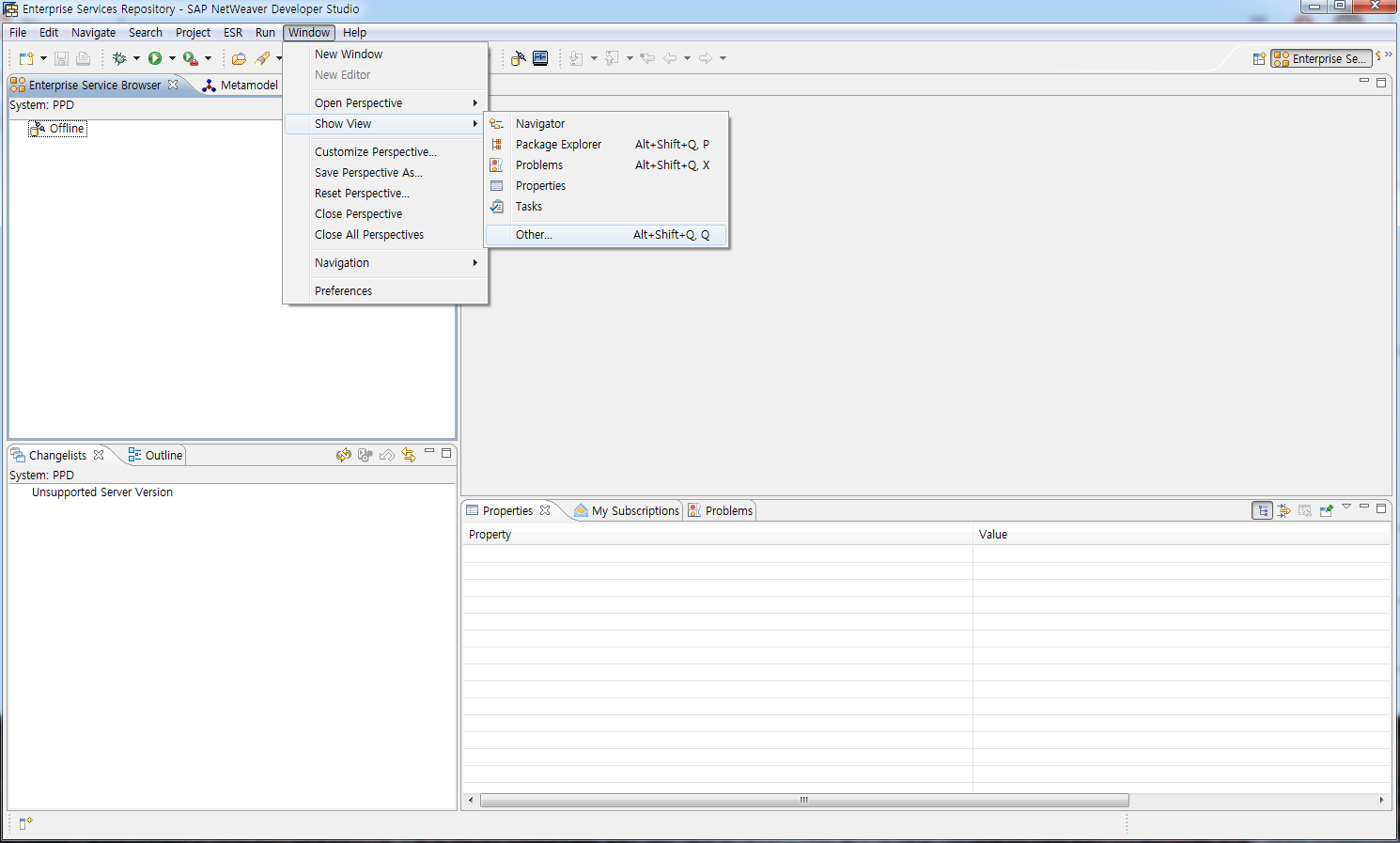This screenshot has height=843, width=1400.
Task: Switch to the Problems tab
Action: pyautogui.click(x=721, y=510)
